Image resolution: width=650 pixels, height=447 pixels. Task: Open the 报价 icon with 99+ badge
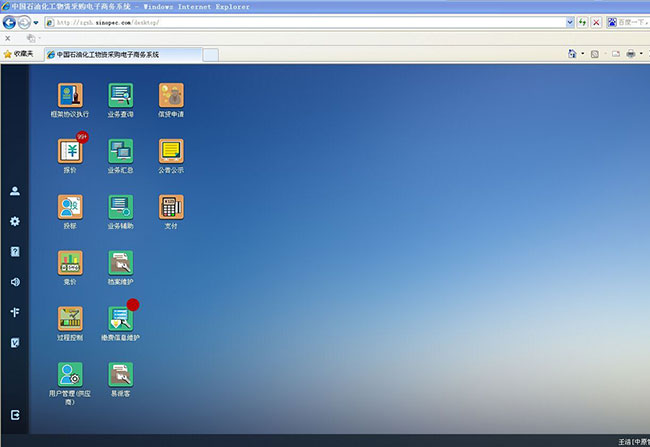coord(70,152)
